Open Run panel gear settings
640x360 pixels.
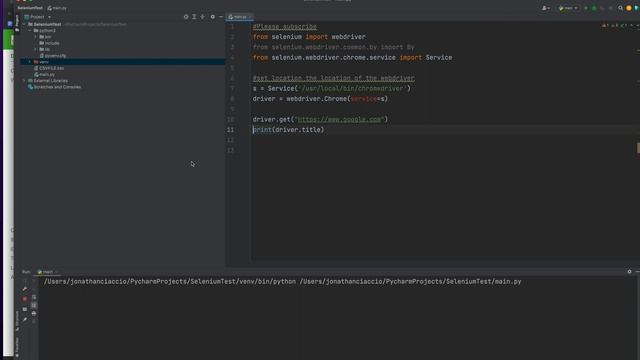(629, 271)
